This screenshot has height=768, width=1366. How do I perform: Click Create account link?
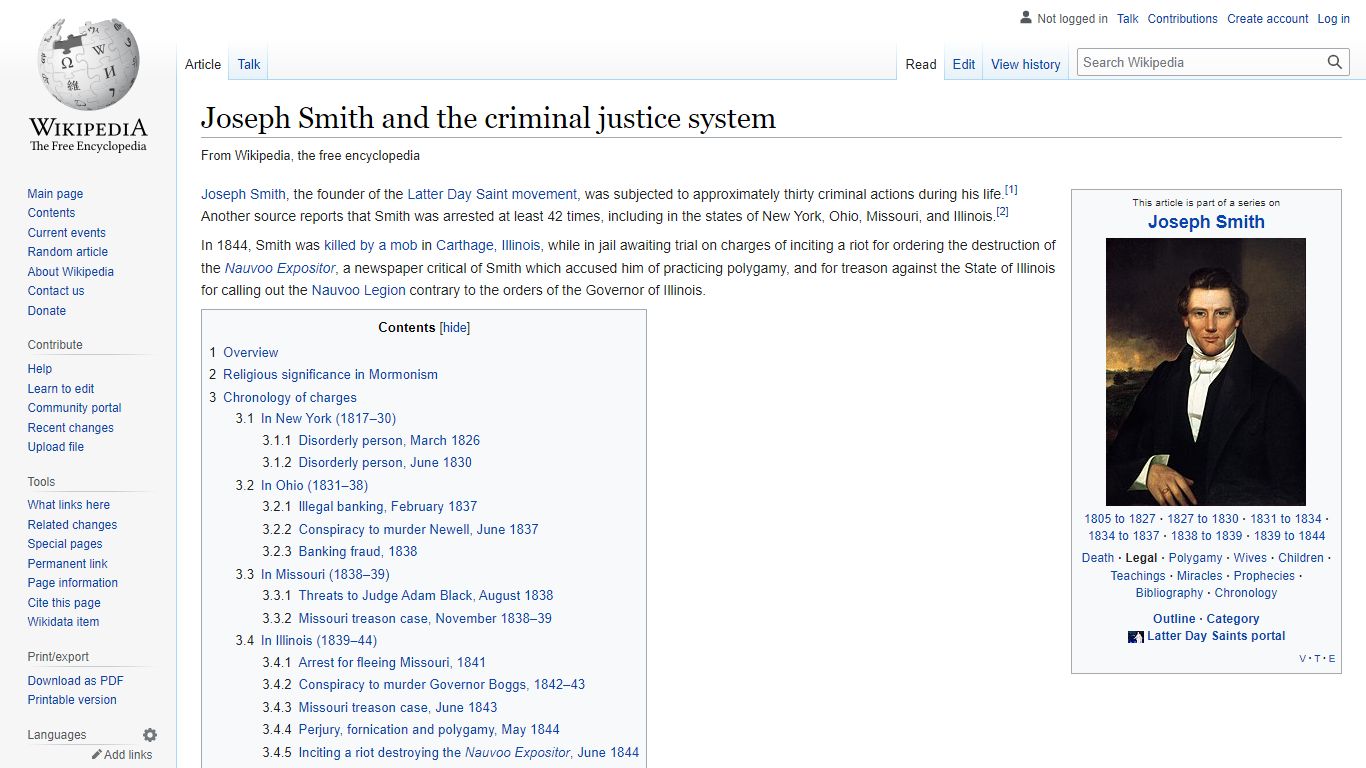pos(1267,19)
